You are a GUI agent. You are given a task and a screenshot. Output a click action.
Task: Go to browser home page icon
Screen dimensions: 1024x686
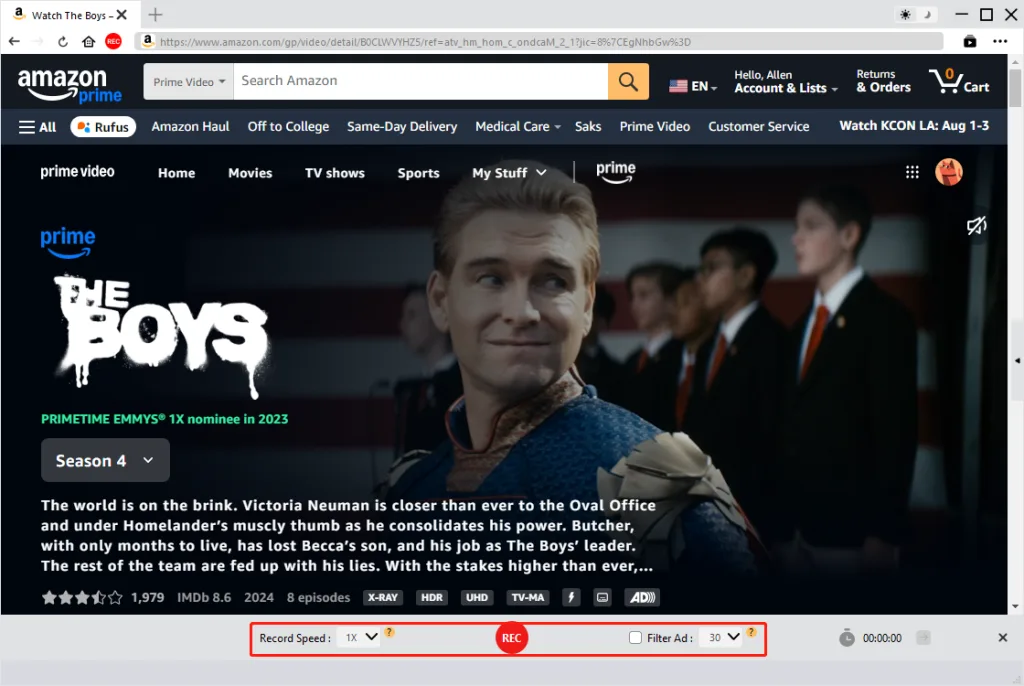pos(89,42)
